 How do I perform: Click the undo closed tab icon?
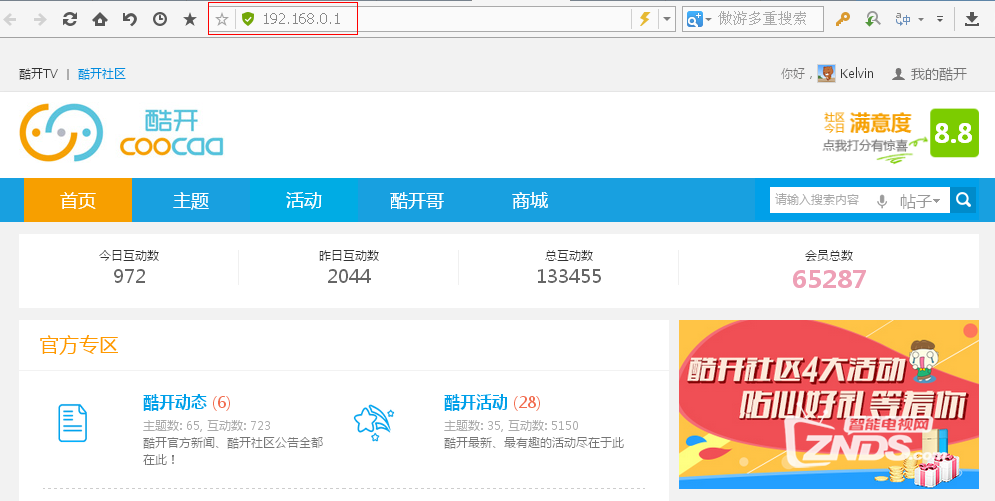(x=129, y=20)
